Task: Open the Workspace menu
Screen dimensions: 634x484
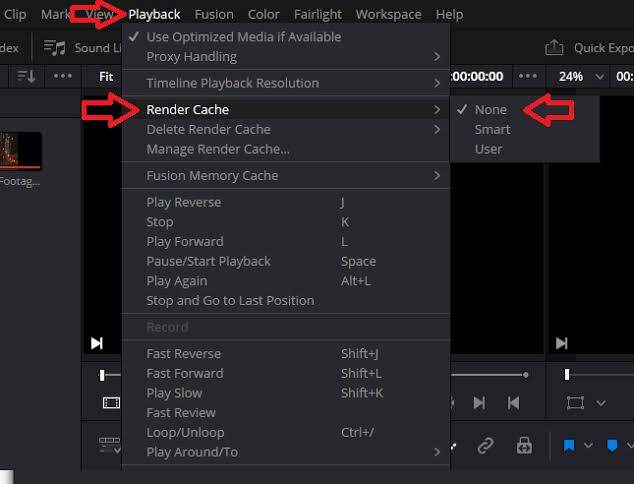Action: tap(389, 15)
